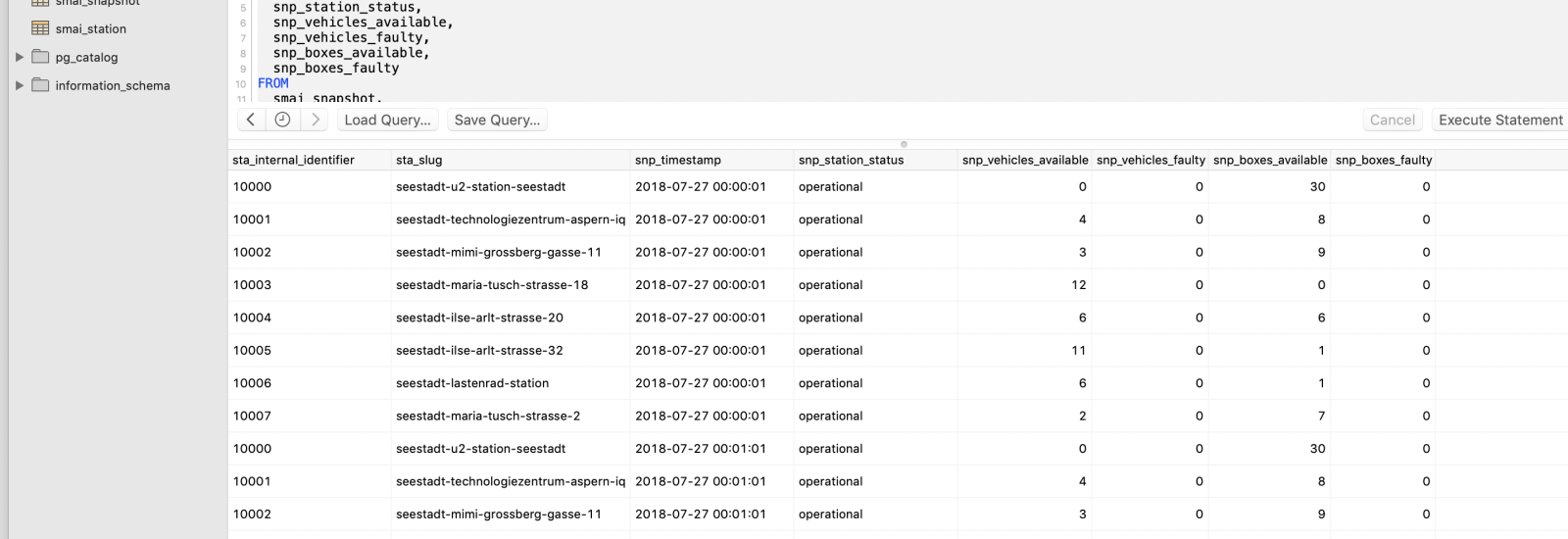Screen dimensions: 1568x539
Task: Open Save Query dialog
Action: tap(497, 120)
